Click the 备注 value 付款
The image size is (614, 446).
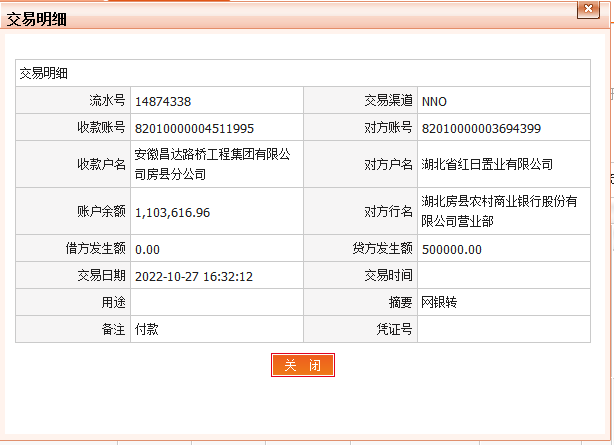coord(147,328)
